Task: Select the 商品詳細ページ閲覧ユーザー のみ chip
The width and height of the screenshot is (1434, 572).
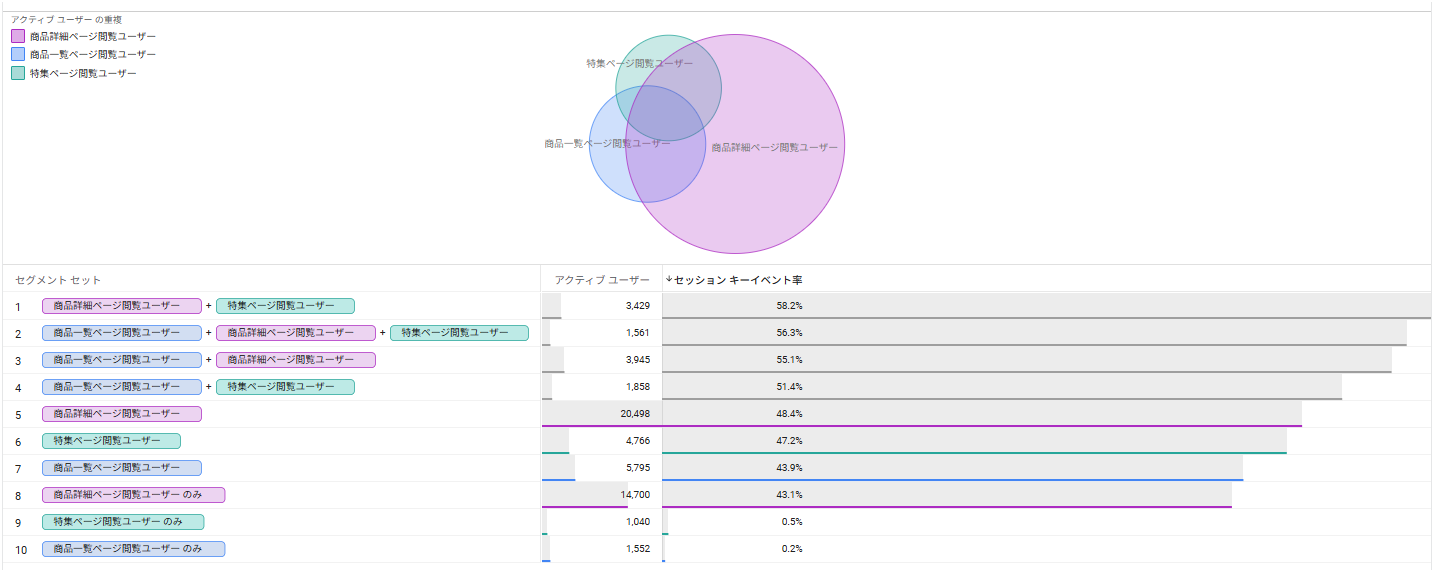Action: click(133, 495)
